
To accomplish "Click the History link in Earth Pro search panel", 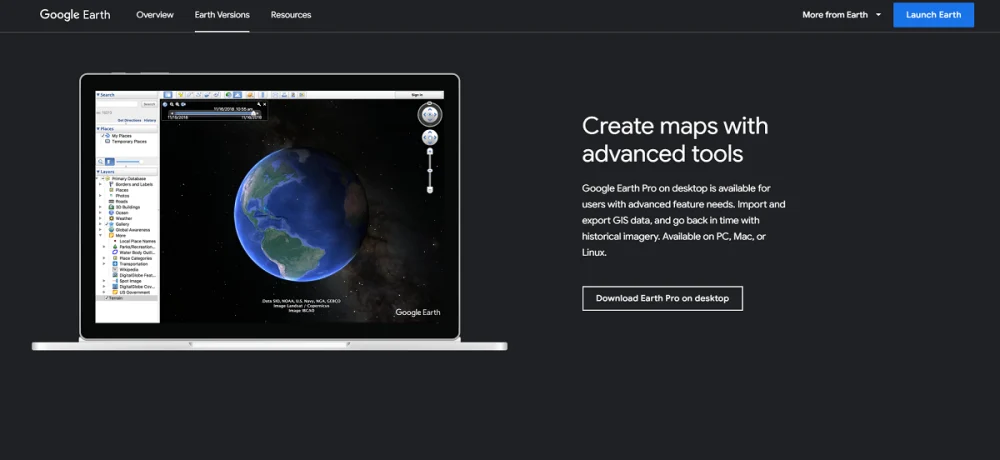I will (150, 121).
